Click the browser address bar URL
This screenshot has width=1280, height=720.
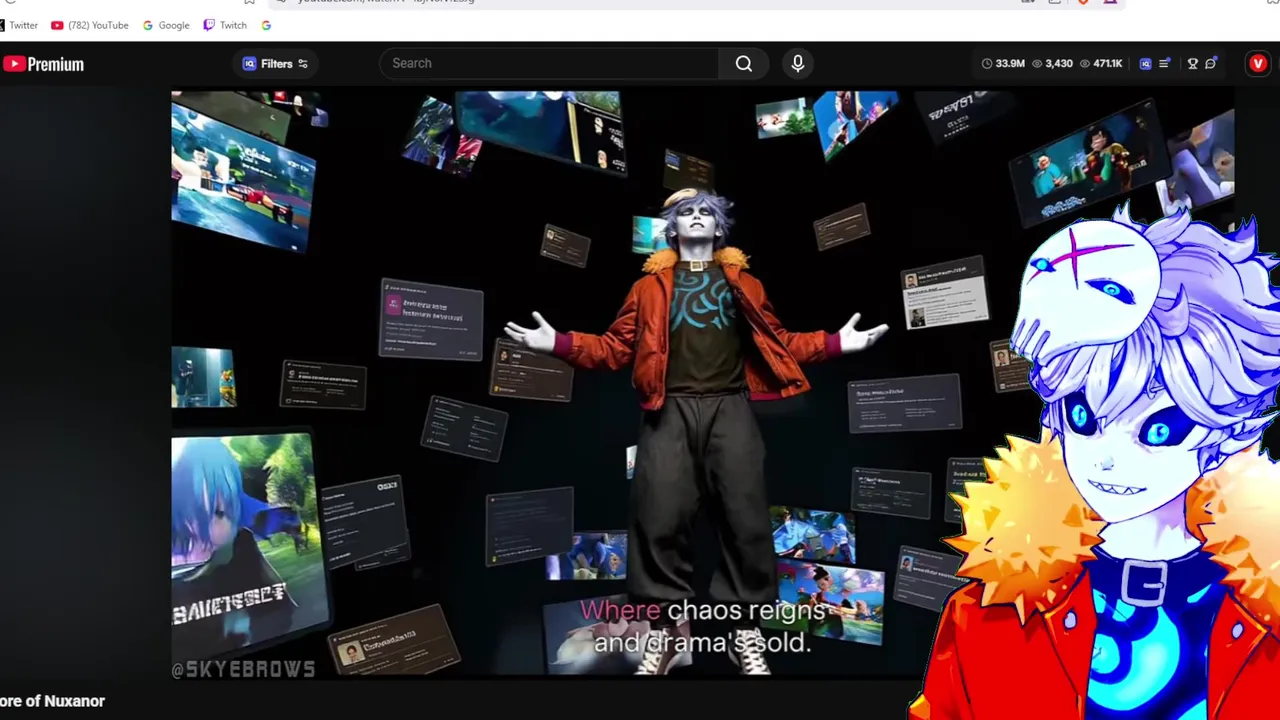(386, 2)
